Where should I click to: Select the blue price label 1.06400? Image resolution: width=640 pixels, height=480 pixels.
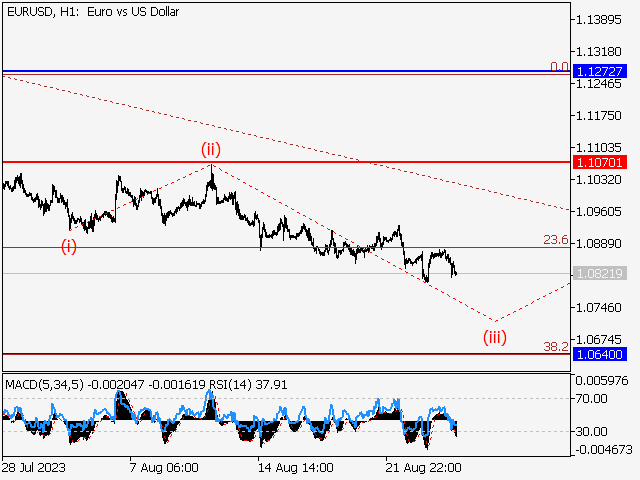point(600,354)
